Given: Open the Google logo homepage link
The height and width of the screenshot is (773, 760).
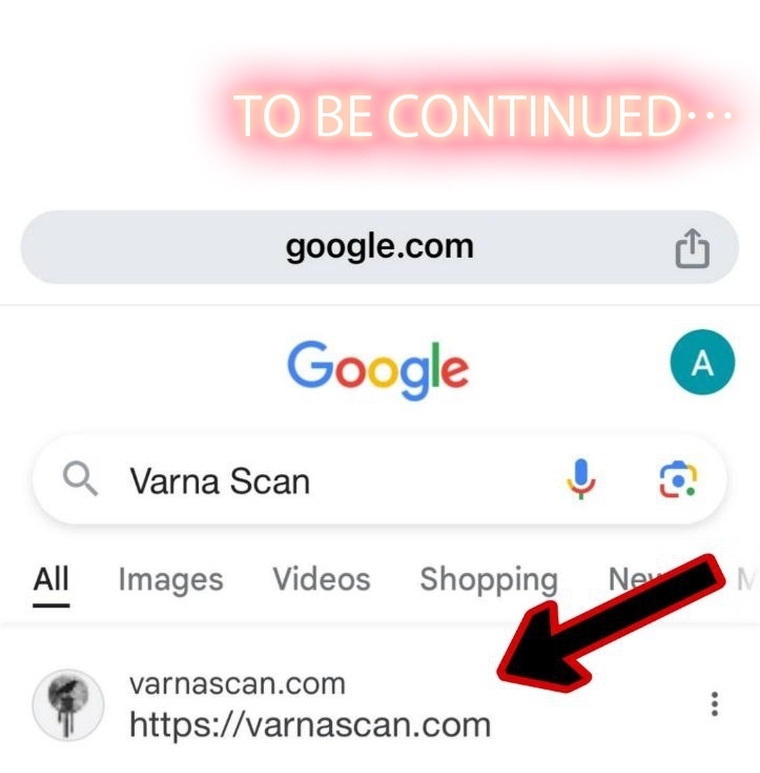Looking at the screenshot, I should 378,370.
